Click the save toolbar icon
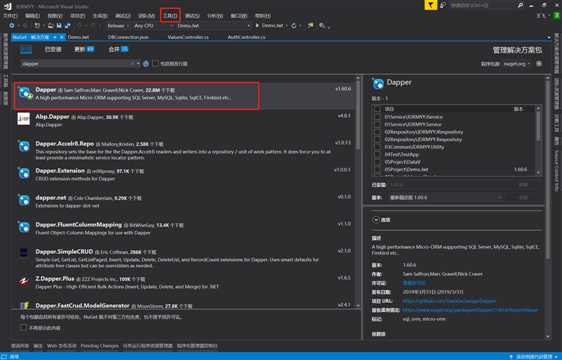Viewport: 562px width, 360px height. tap(59, 25)
